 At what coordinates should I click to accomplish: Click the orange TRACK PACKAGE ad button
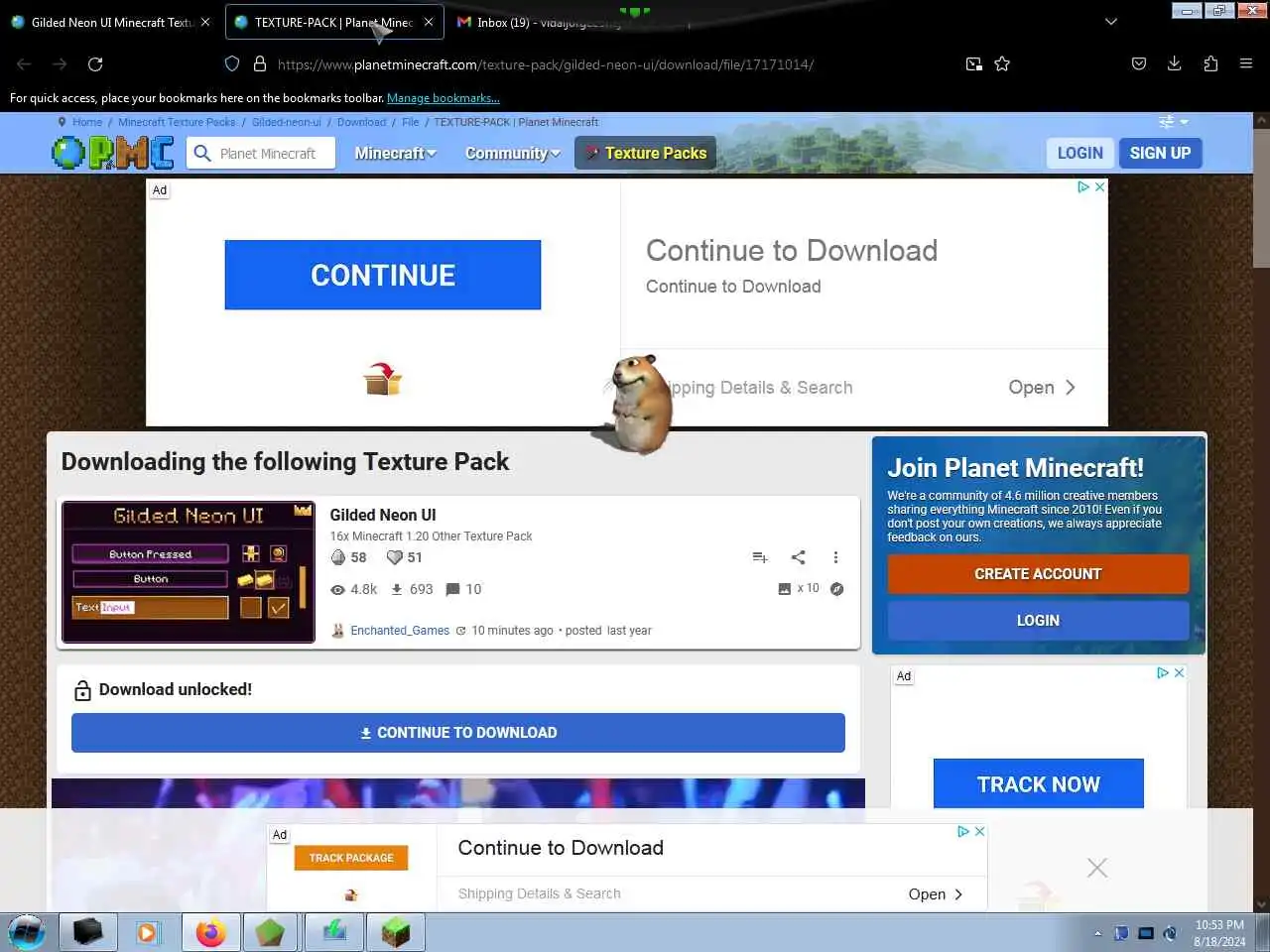[x=351, y=858]
